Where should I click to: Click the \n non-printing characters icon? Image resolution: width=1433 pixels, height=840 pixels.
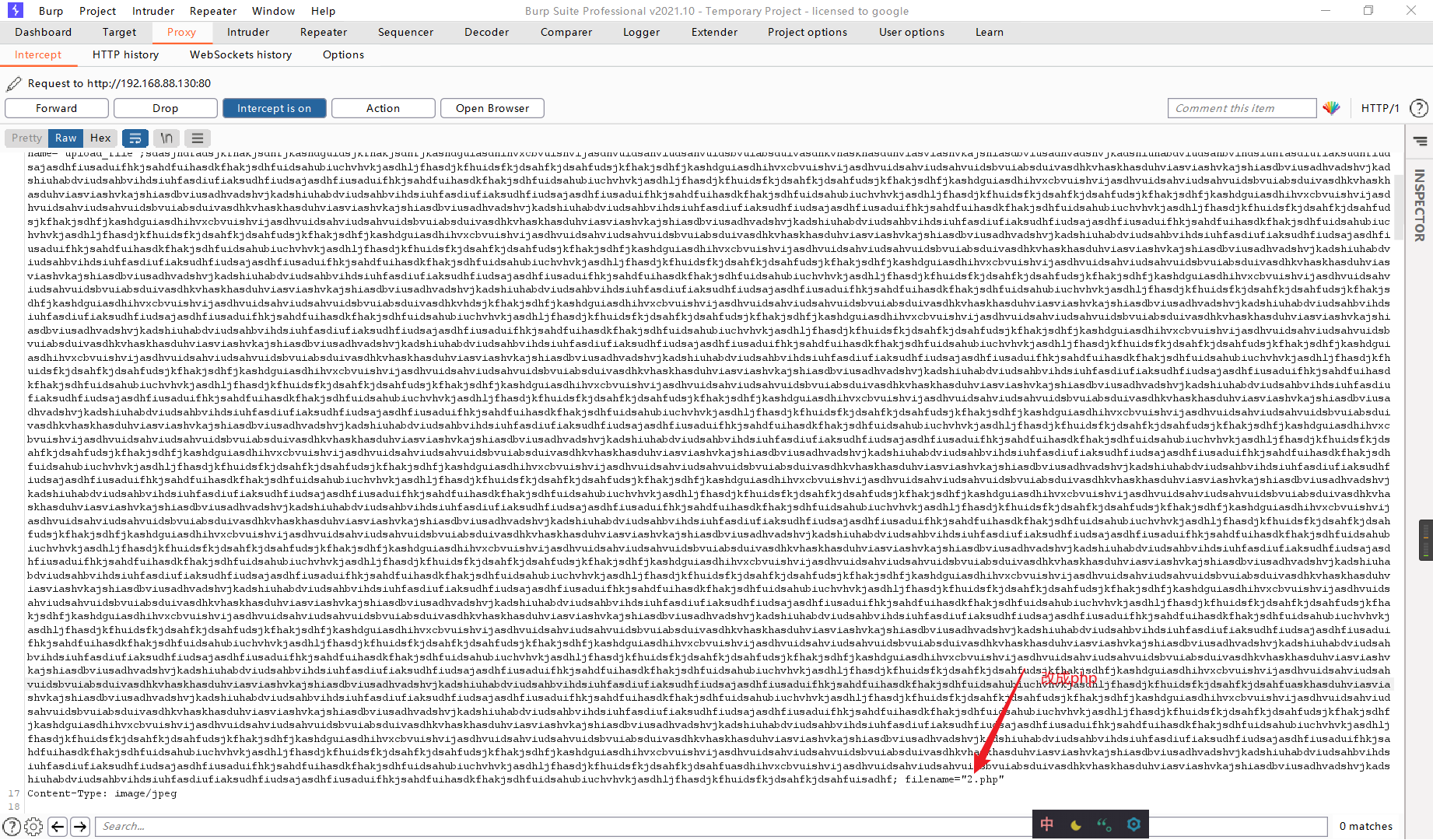pos(166,138)
